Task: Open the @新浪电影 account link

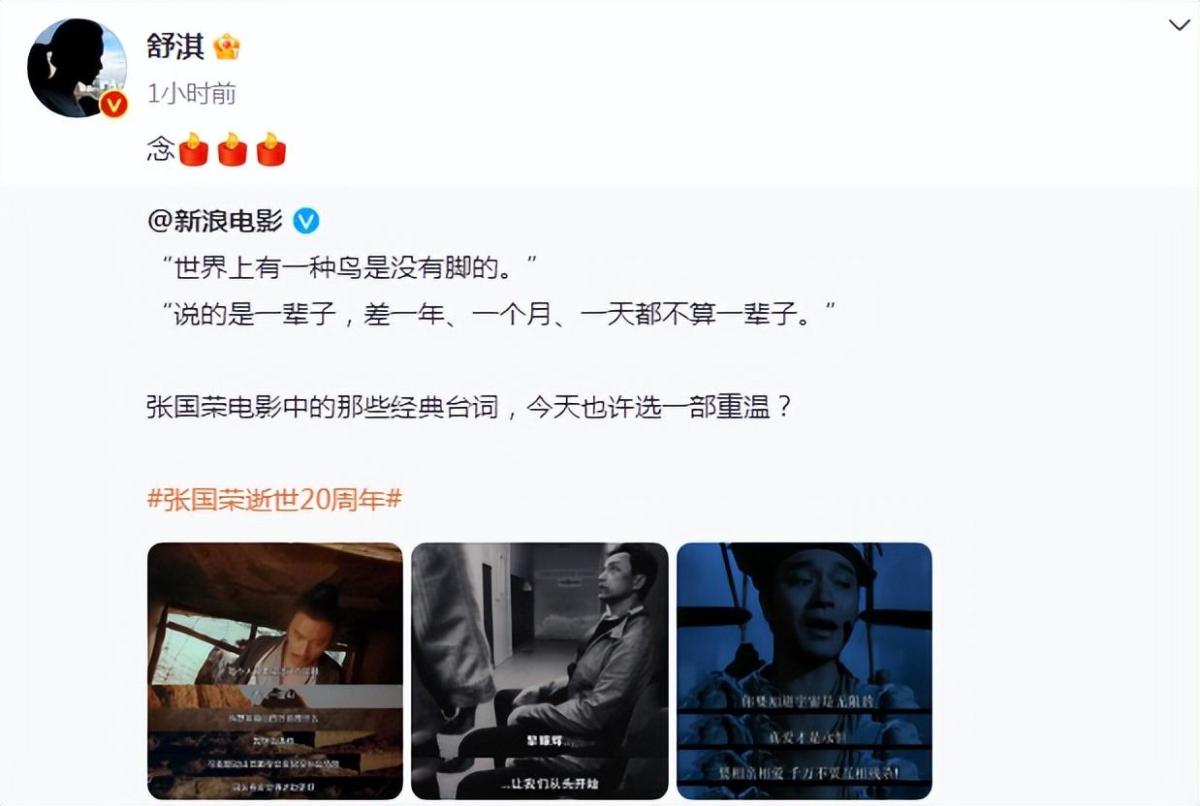Action: point(215,220)
